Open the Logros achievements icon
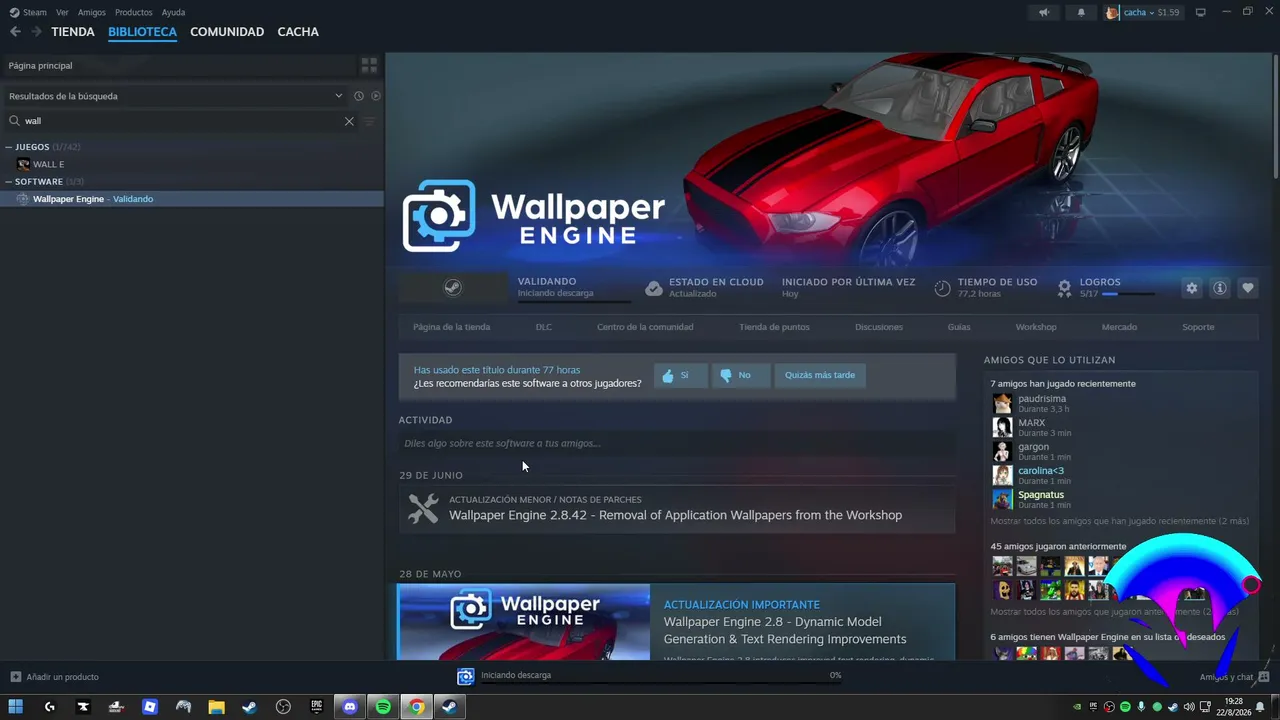 [x=1065, y=288]
